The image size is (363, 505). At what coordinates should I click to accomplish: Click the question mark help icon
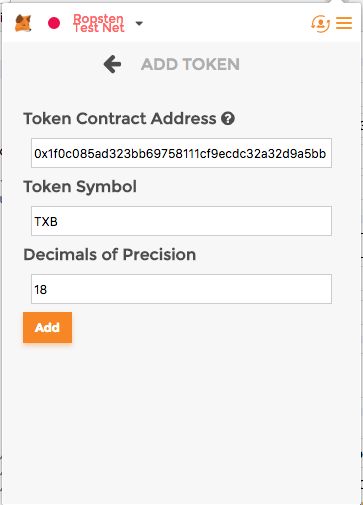click(x=228, y=118)
